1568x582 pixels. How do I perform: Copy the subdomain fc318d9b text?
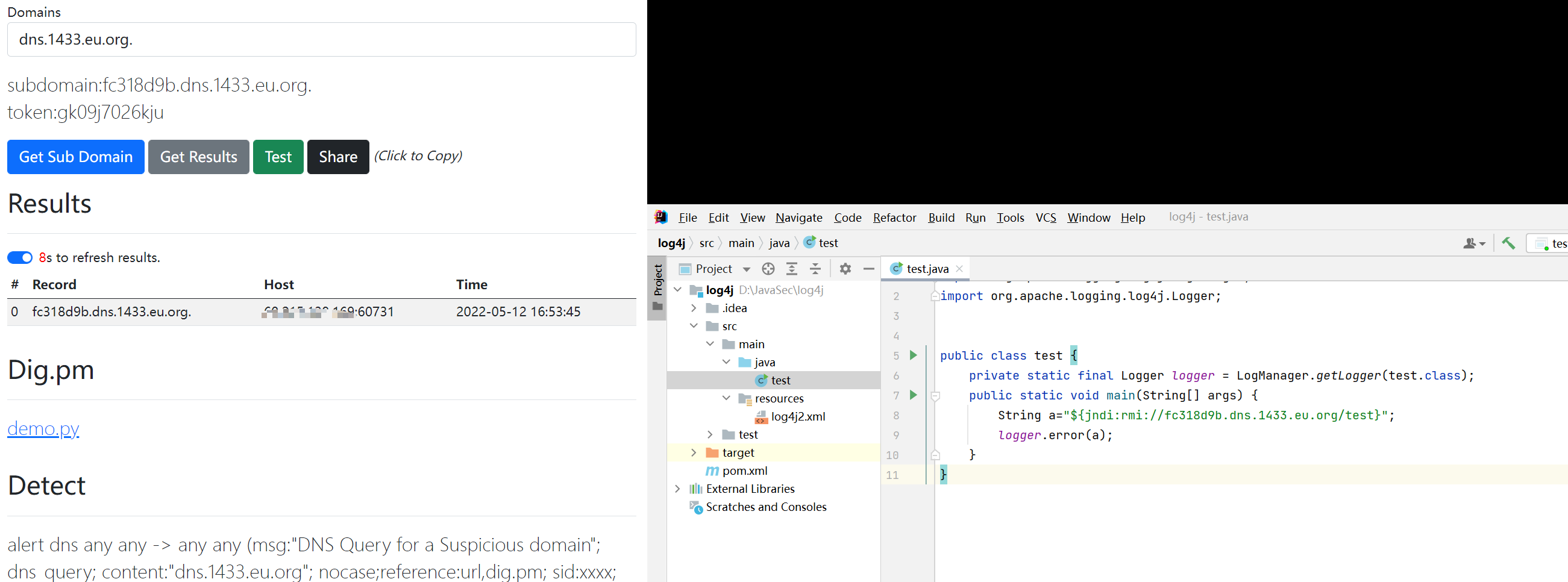click(x=160, y=84)
